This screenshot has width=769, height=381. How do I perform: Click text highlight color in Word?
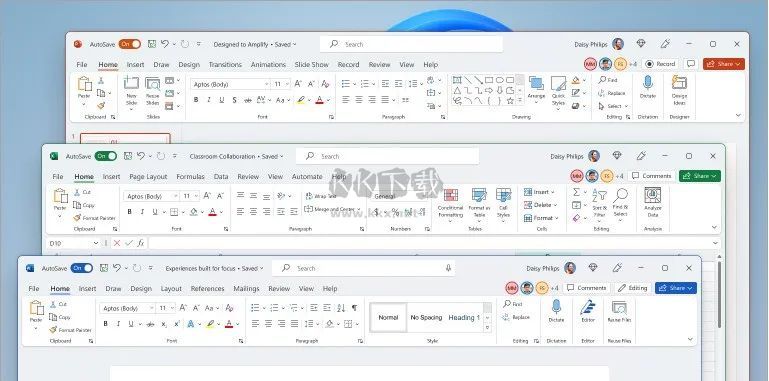click(210, 324)
